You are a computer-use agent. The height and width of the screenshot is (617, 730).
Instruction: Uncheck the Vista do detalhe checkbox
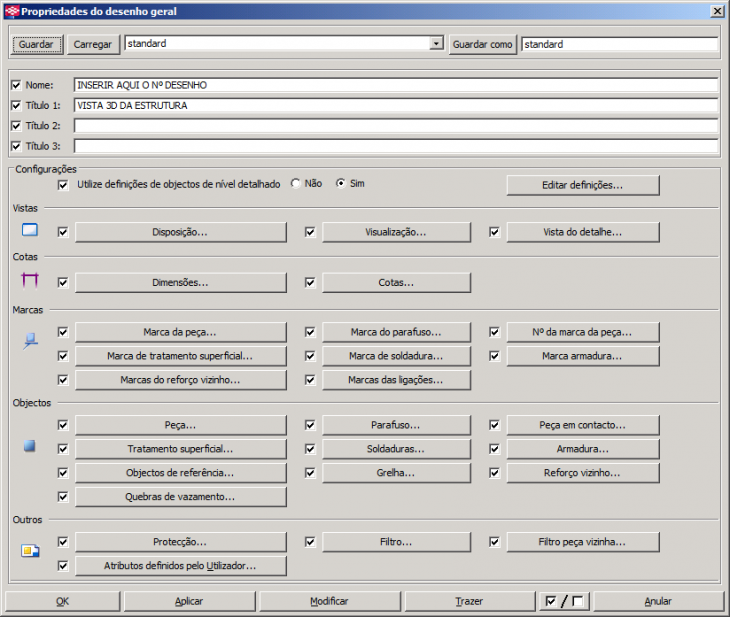pyautogui.click(x=494, y=232)
